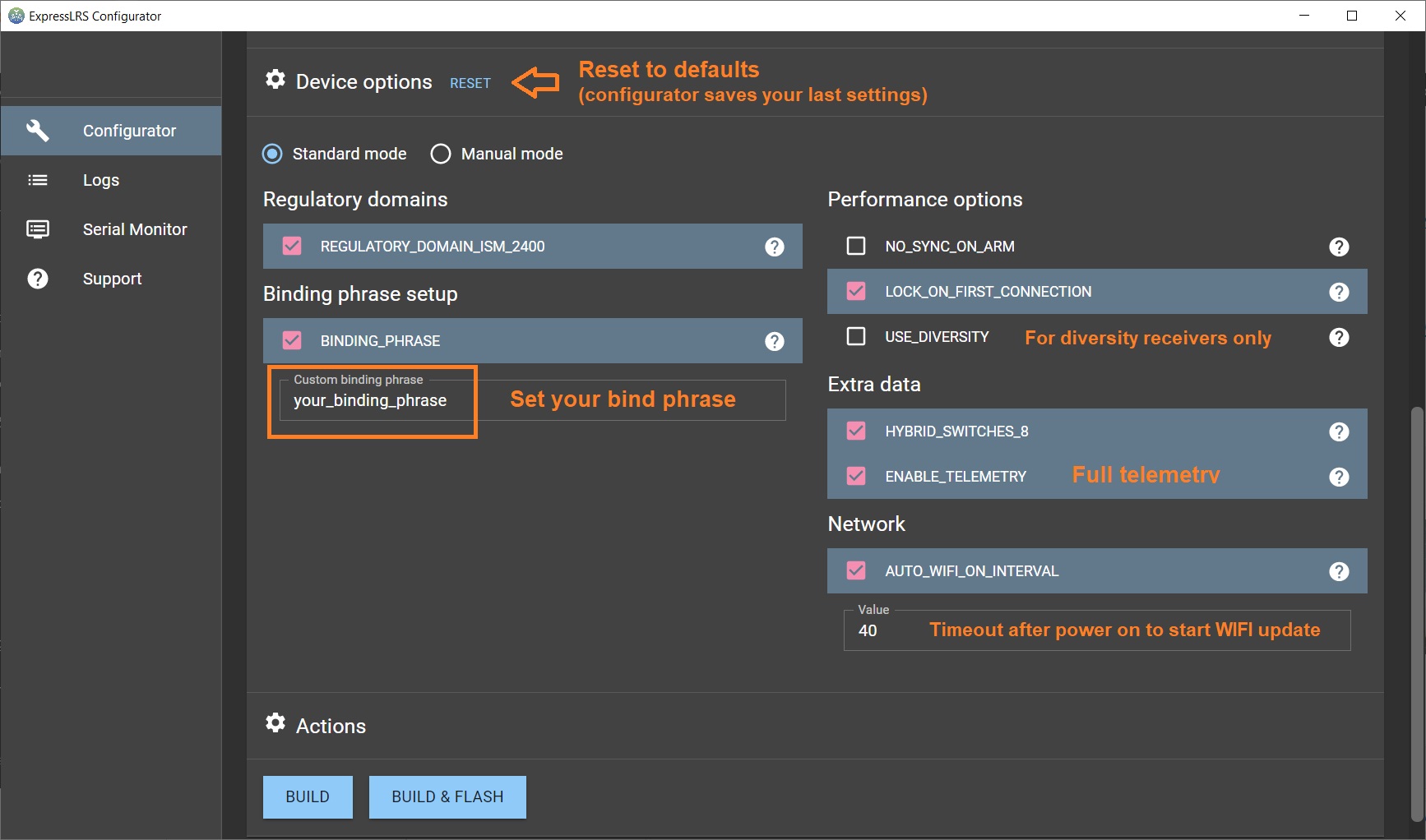Click the Custom binding phrase field
1426x840 pixels.
[x=533, y=400]
